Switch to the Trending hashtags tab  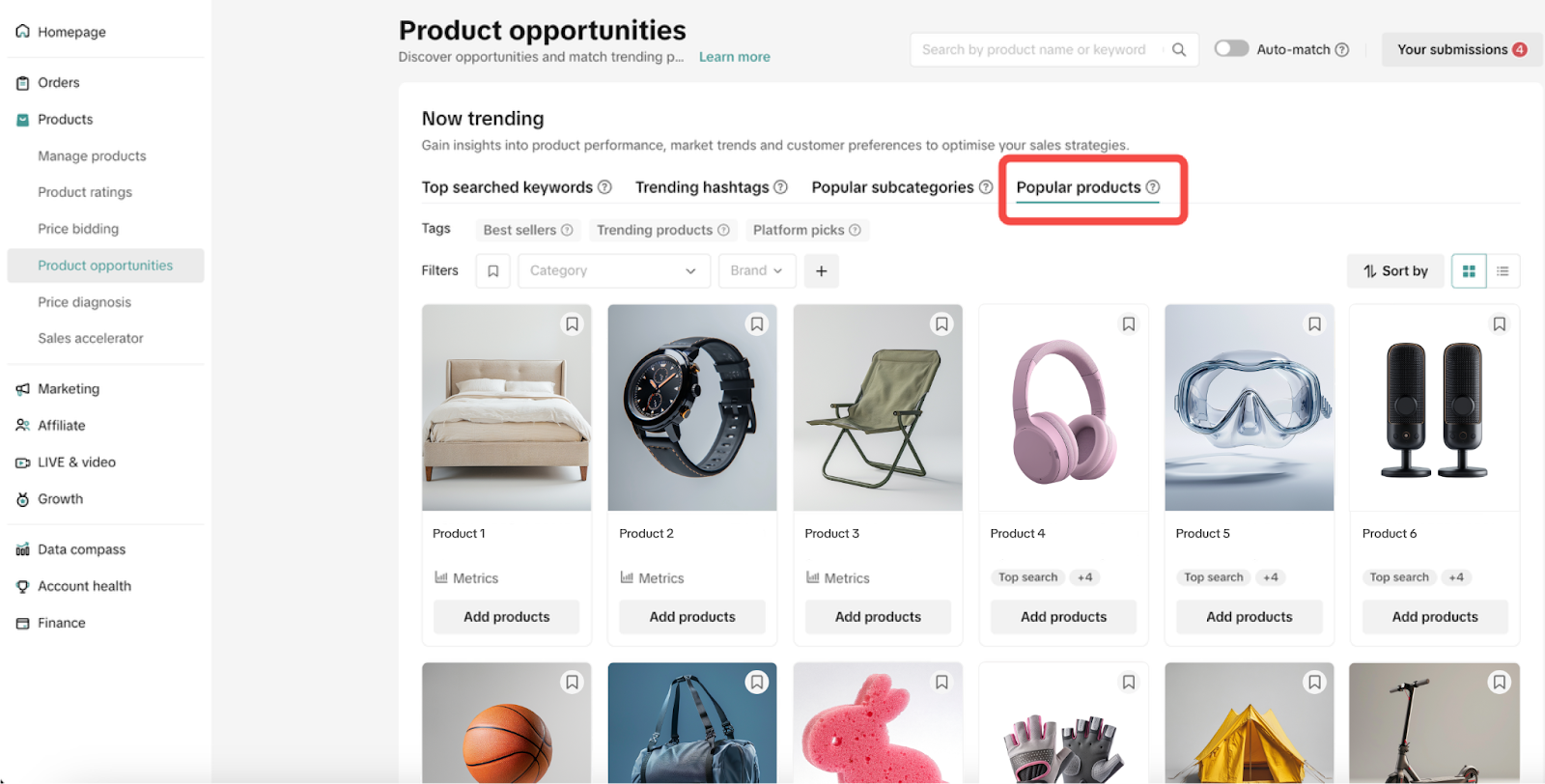(x=702, y=186)
